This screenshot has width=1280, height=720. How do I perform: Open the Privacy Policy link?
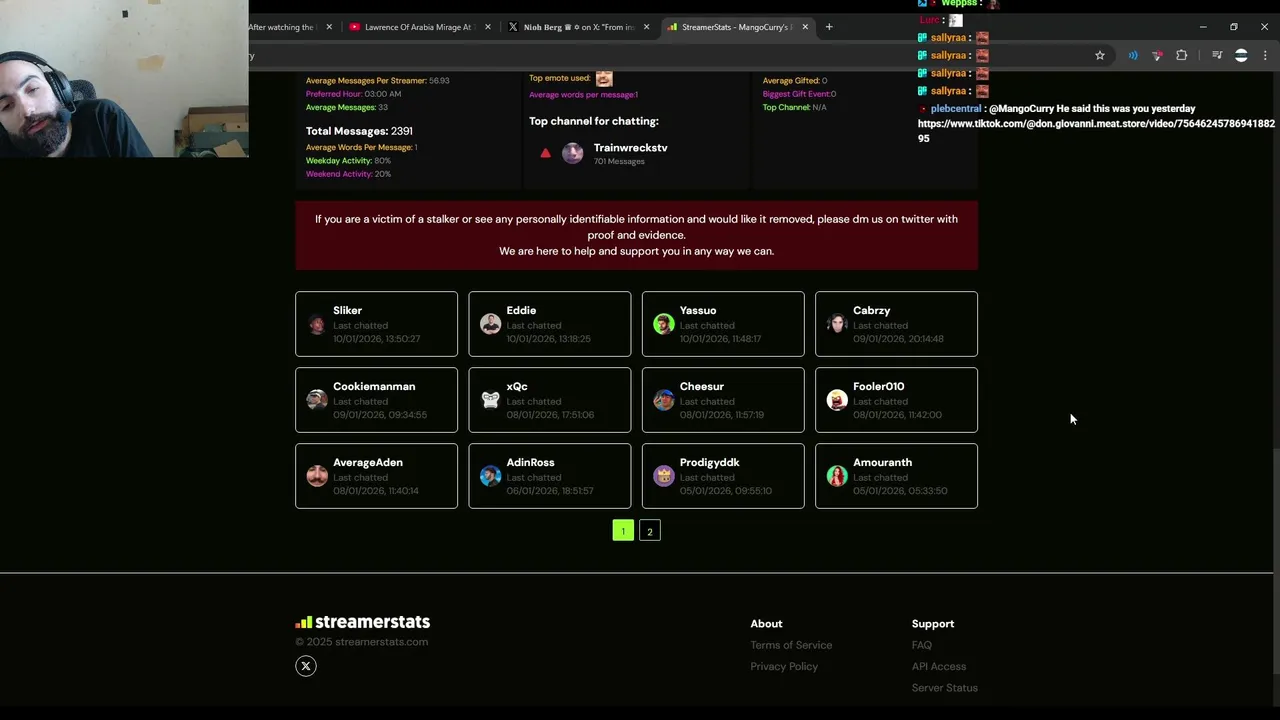click(x=784, y=666)
